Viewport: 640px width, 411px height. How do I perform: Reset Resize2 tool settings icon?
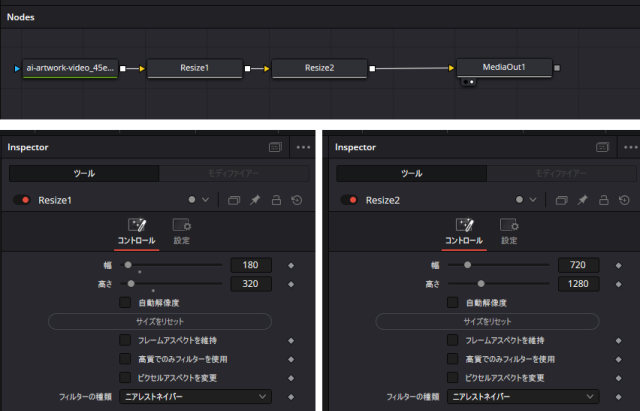coord(624,200)
